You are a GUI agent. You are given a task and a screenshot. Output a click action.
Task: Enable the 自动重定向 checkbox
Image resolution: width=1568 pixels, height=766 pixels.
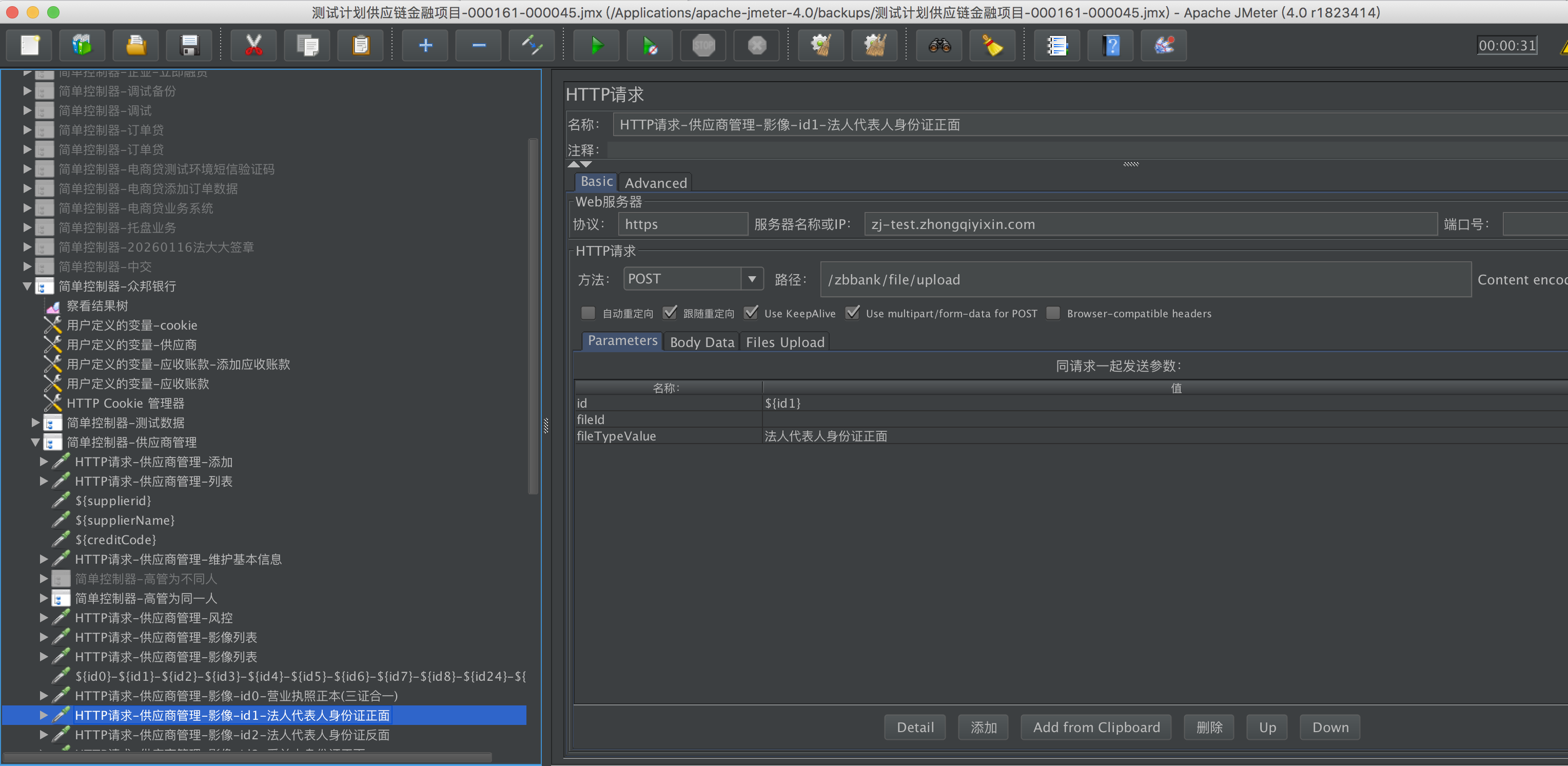588,313
